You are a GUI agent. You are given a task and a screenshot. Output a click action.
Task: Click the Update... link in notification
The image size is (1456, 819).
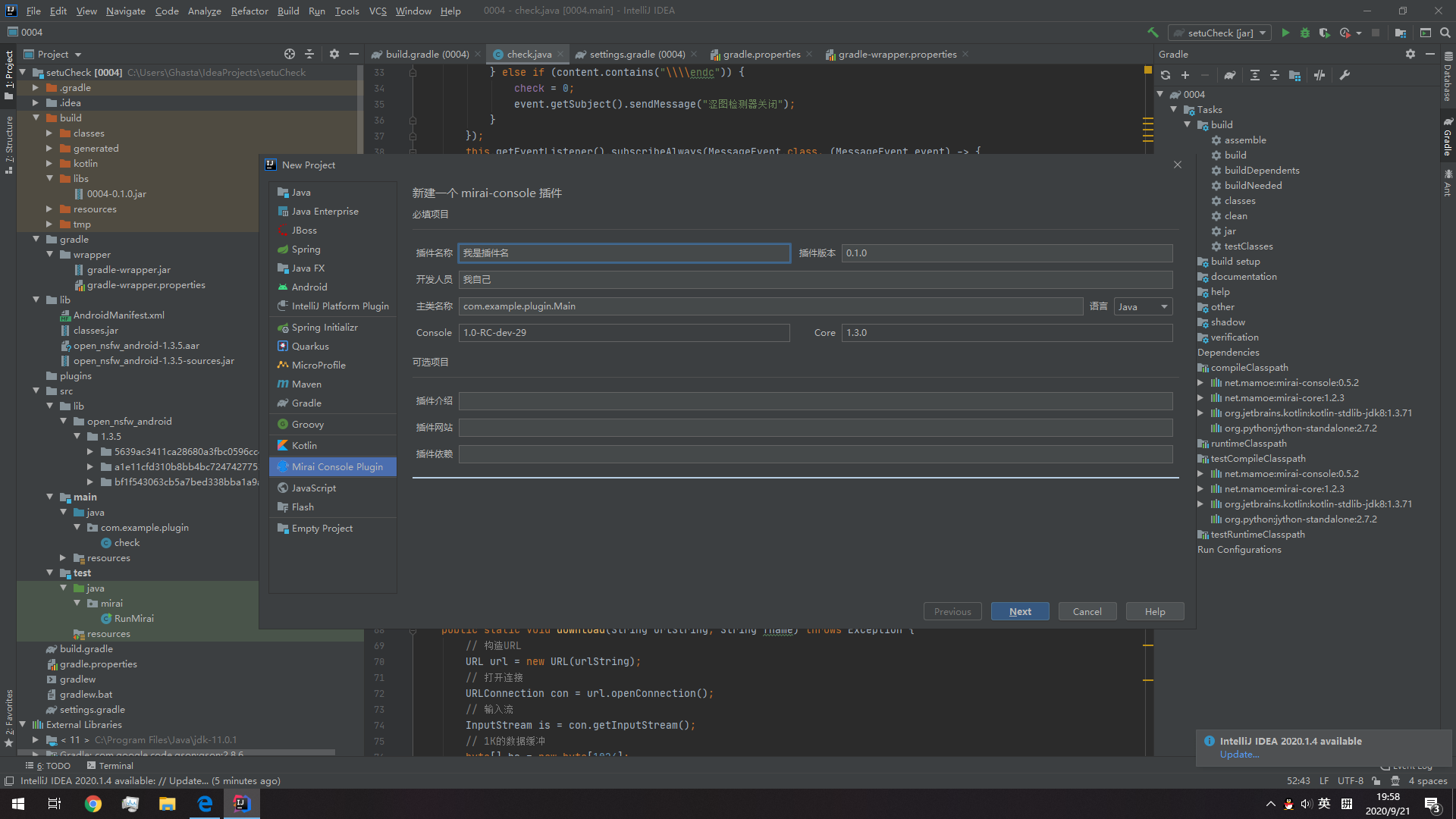1239,755
